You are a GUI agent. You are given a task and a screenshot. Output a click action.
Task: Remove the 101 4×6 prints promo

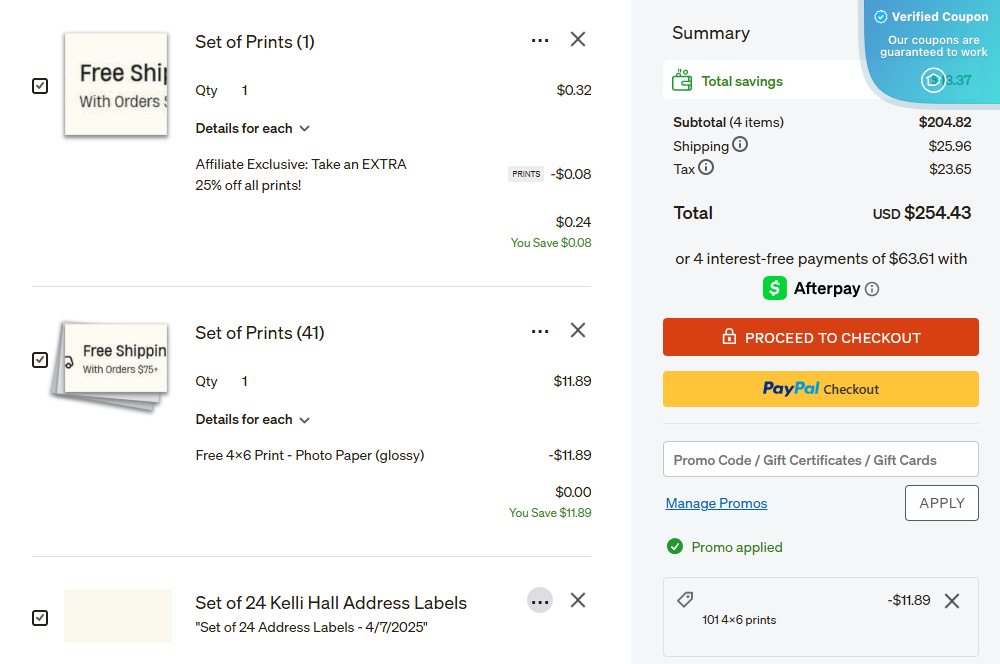tap(952, 600)
